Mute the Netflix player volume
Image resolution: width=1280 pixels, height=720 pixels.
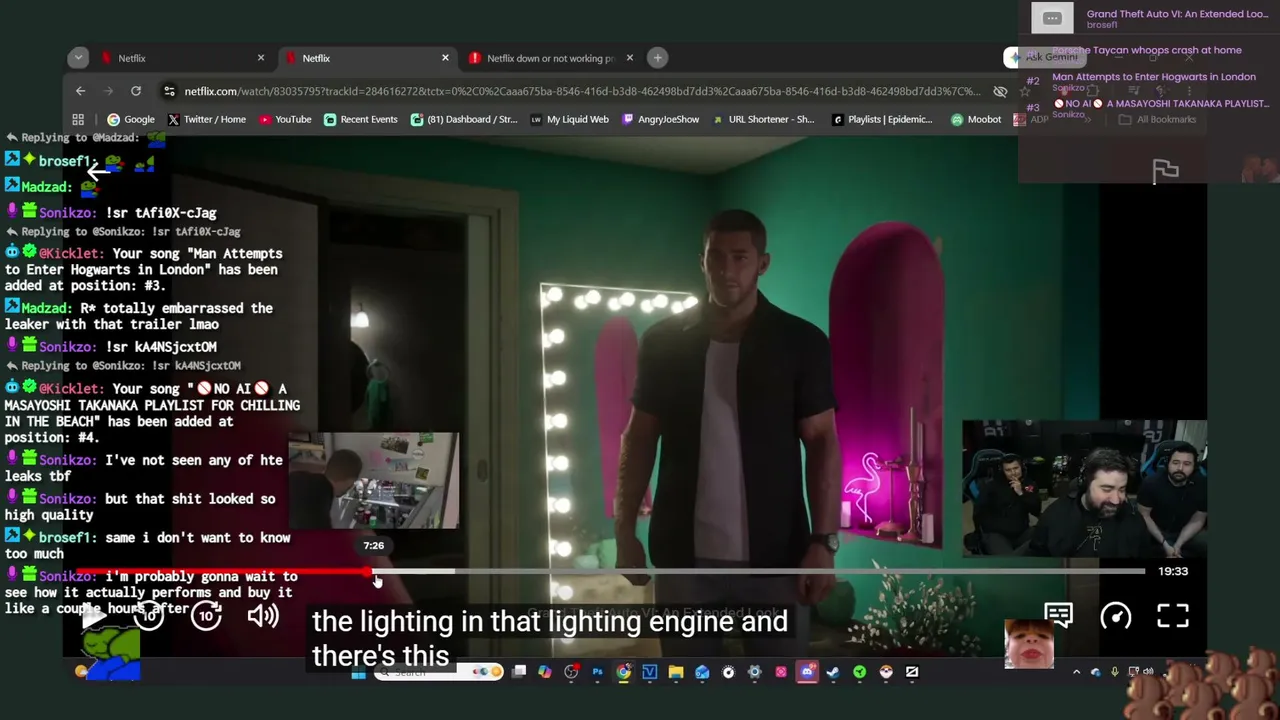[263, 616]
